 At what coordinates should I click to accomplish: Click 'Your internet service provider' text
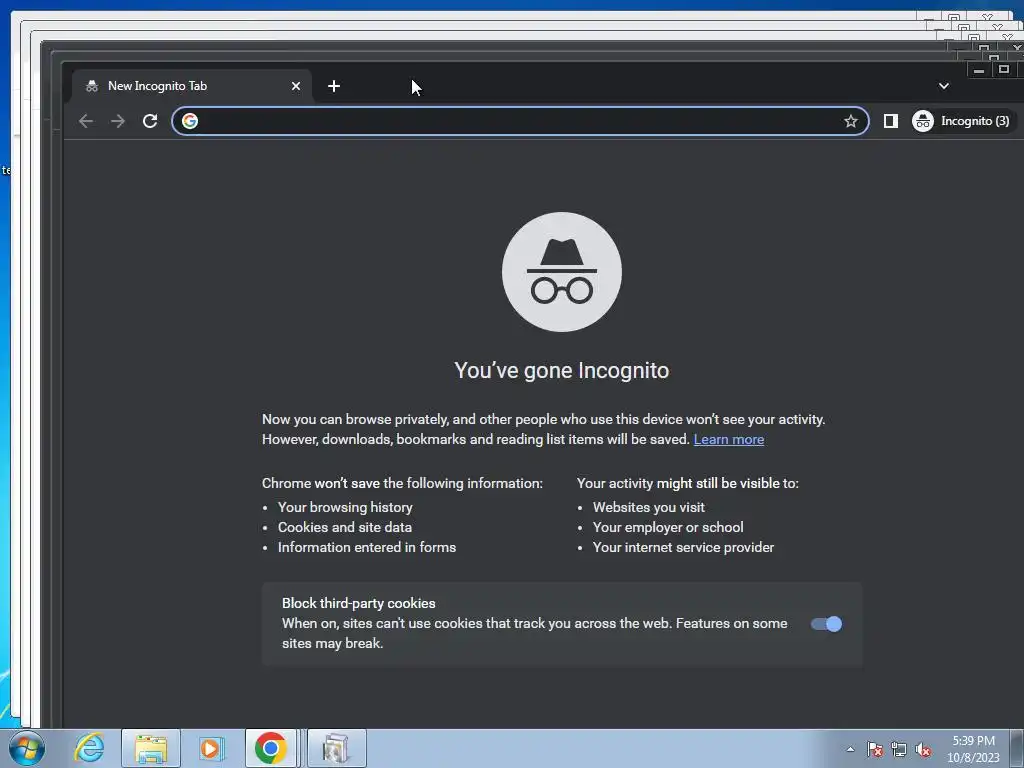click(683, 547)
